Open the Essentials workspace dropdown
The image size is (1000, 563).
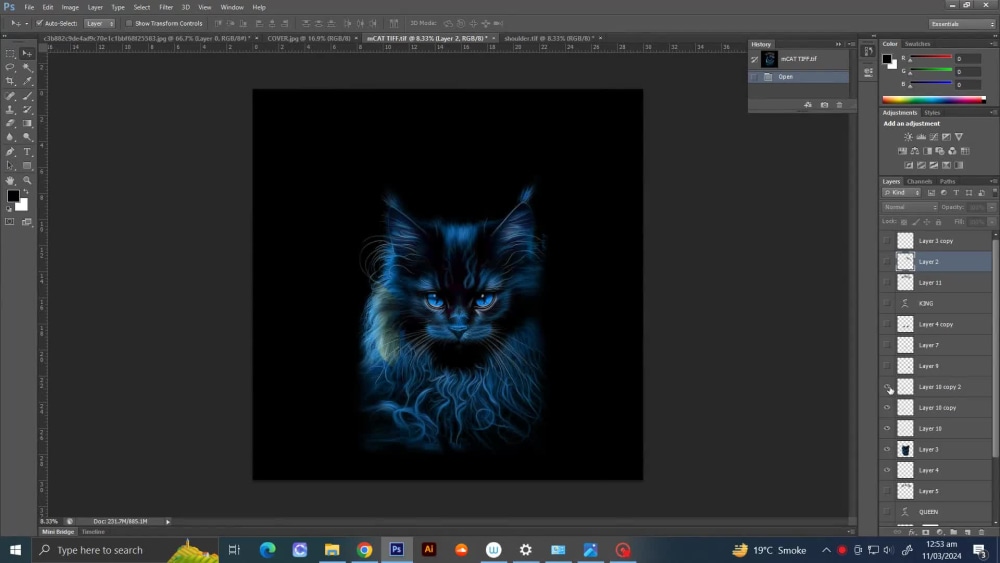click(x=962, y=24)
